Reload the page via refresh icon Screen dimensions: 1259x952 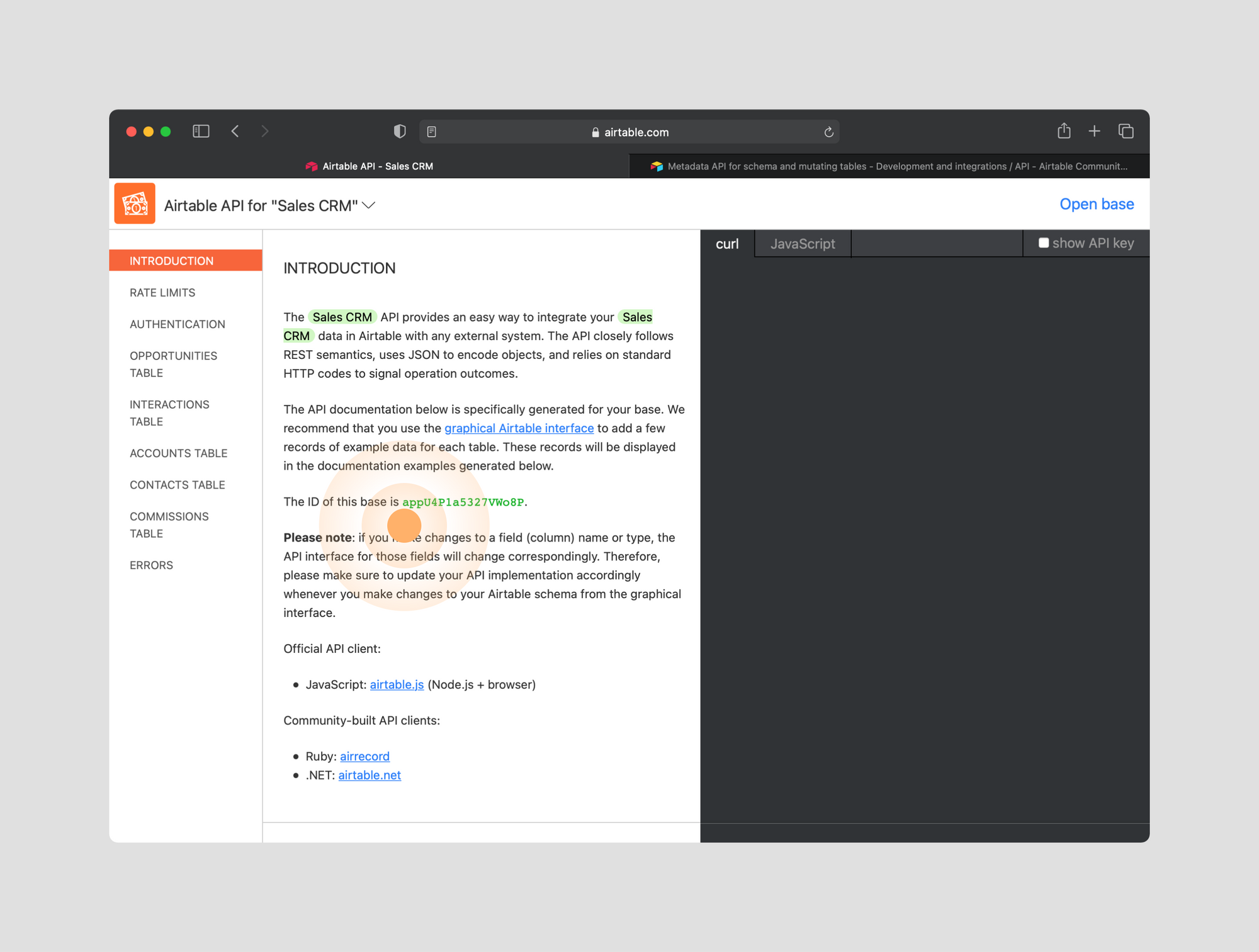click(x=828, y=132)
